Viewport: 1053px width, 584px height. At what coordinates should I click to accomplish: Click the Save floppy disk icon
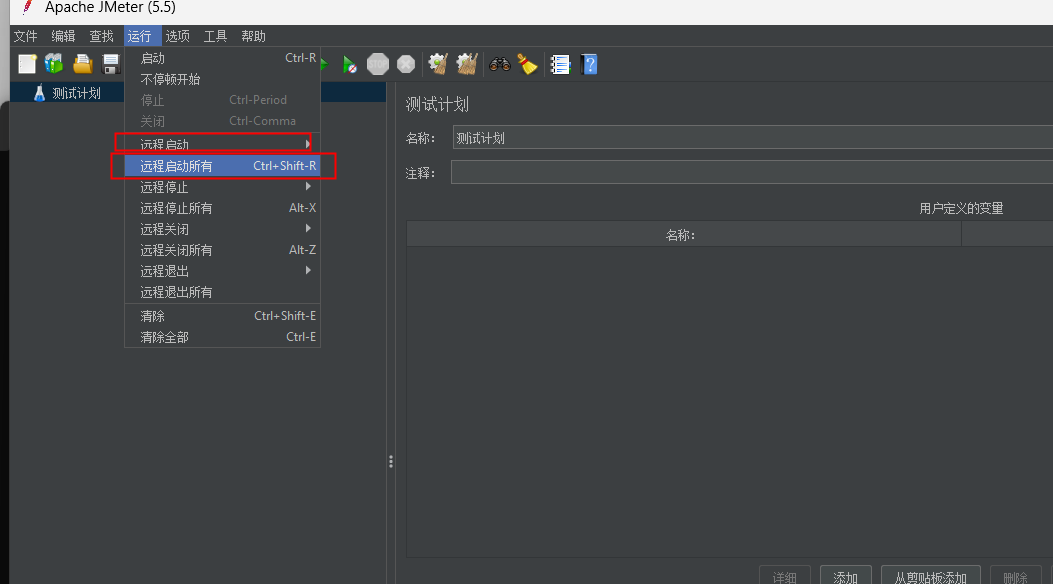(110, 64)
